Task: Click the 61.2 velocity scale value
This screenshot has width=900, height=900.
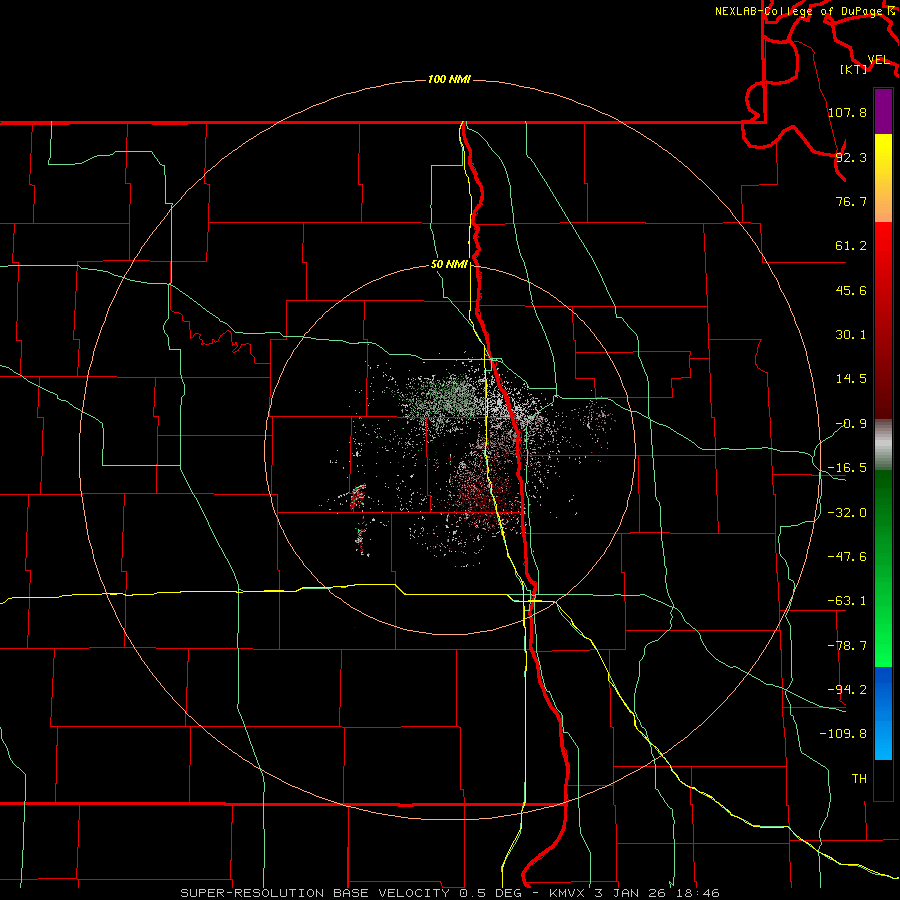Action: [x=851, y=246]
